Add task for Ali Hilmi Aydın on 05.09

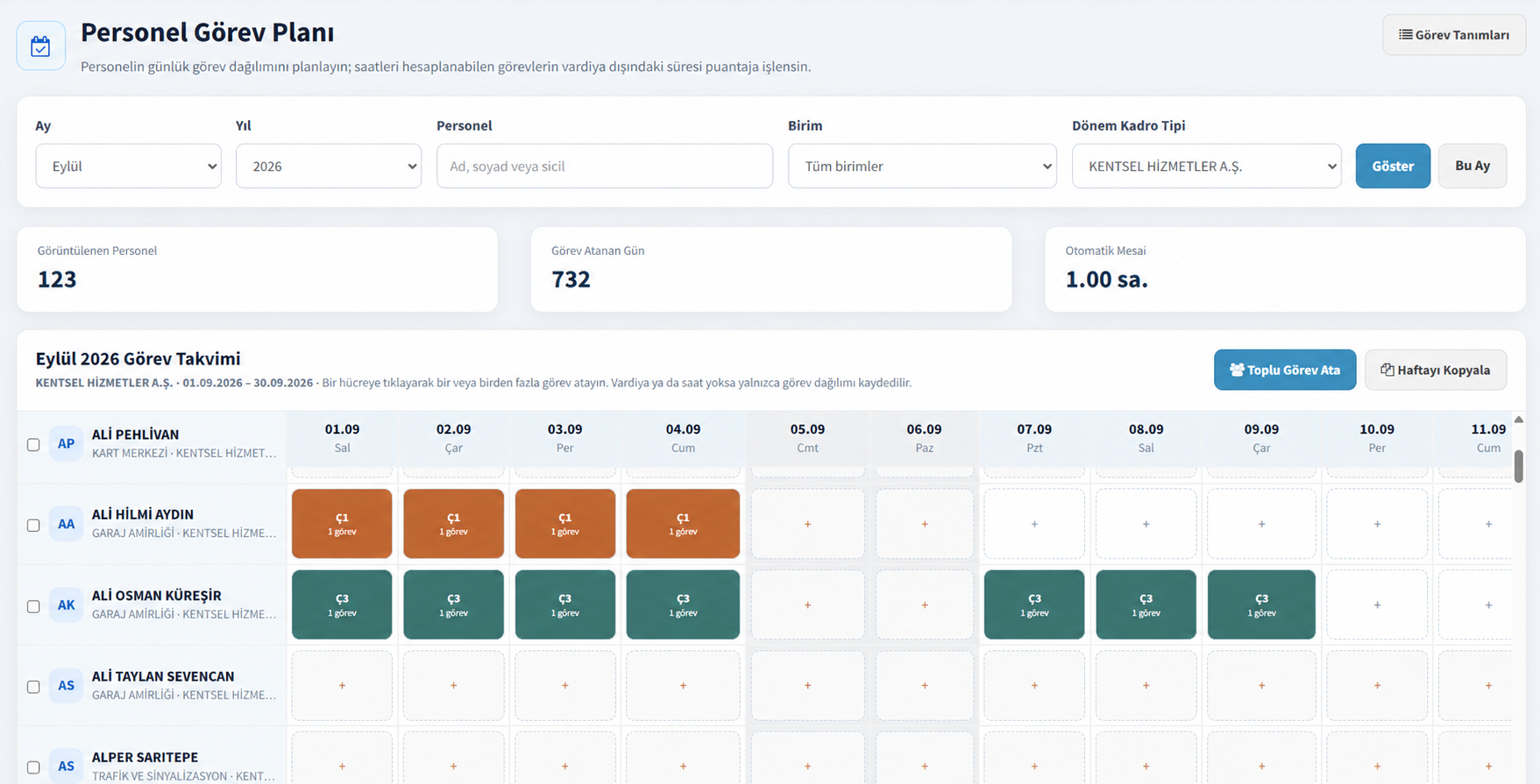coord(807,524)
